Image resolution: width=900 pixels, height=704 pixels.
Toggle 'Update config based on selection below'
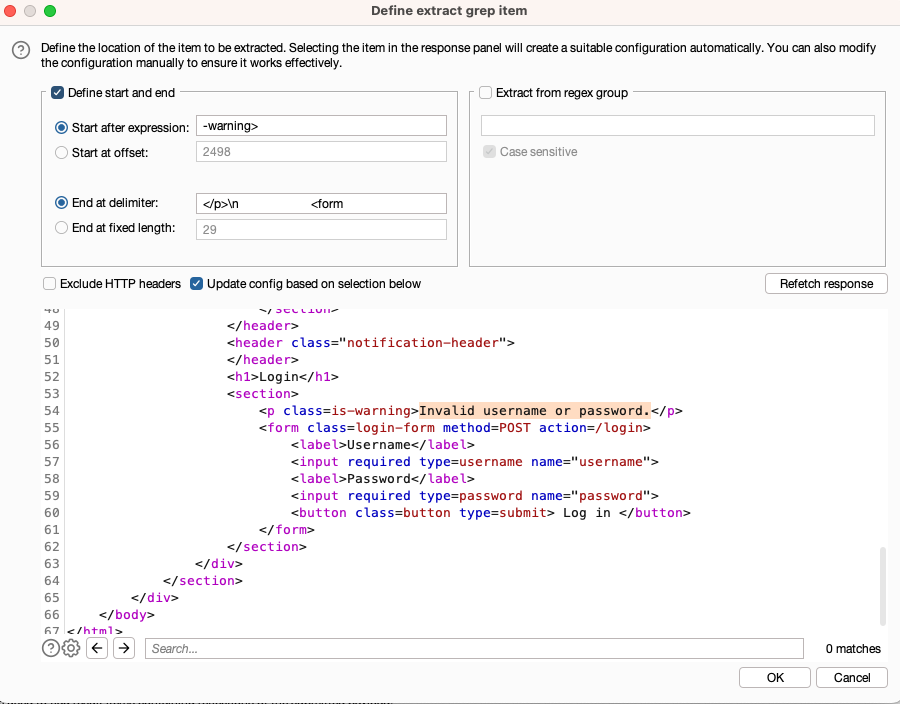(x=196, y=283)
